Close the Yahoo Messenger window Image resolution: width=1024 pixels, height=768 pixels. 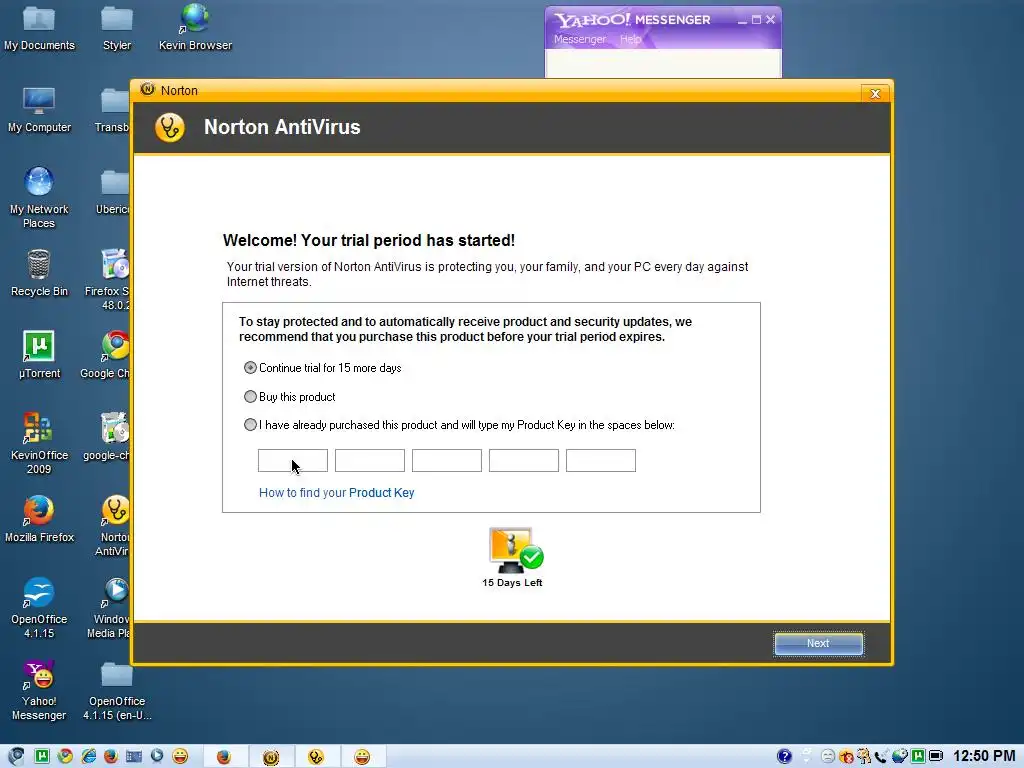click(x=771, y=20)
